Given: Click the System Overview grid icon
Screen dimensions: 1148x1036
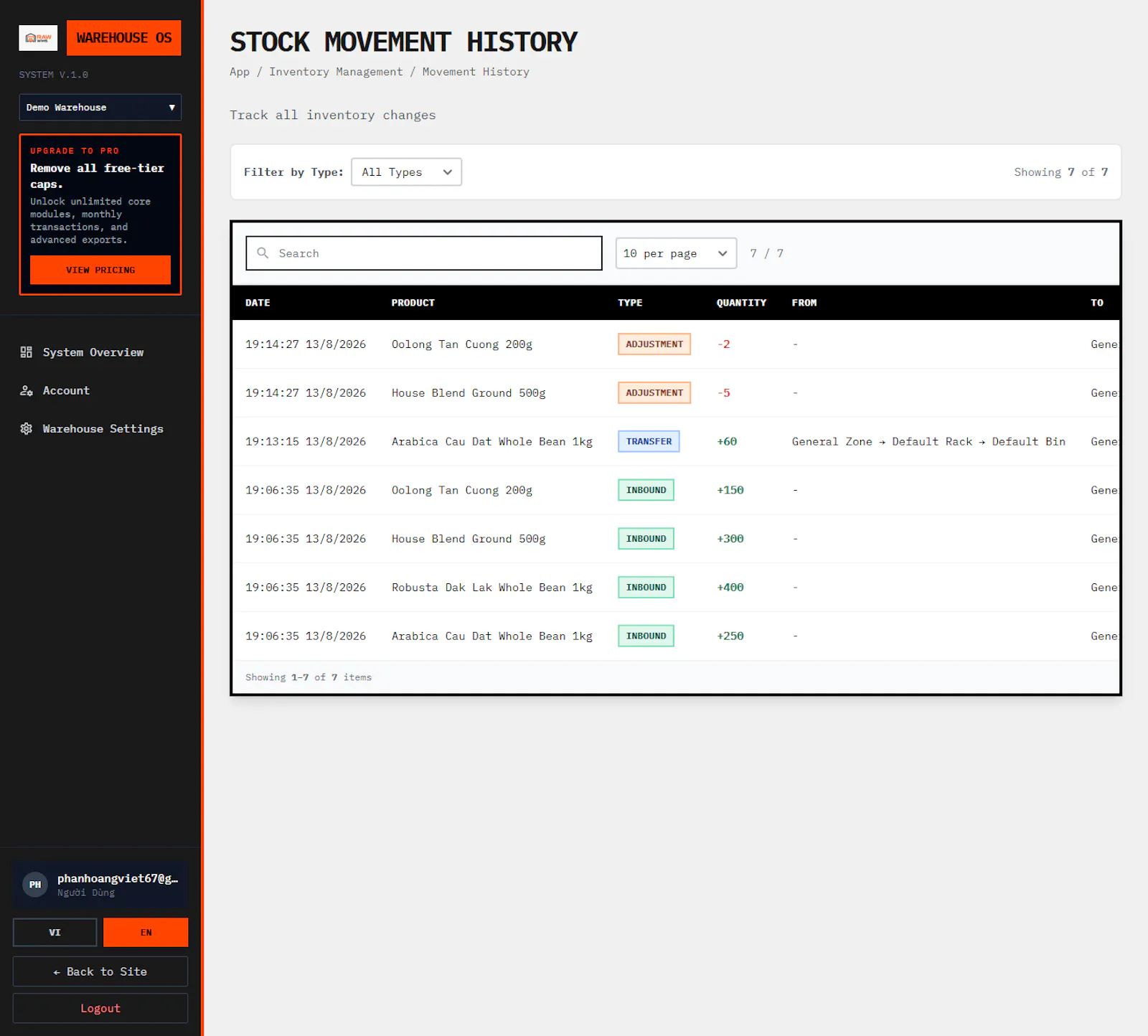Looking at the screenshot, I should pyautogui.click(x=27, y=352).
